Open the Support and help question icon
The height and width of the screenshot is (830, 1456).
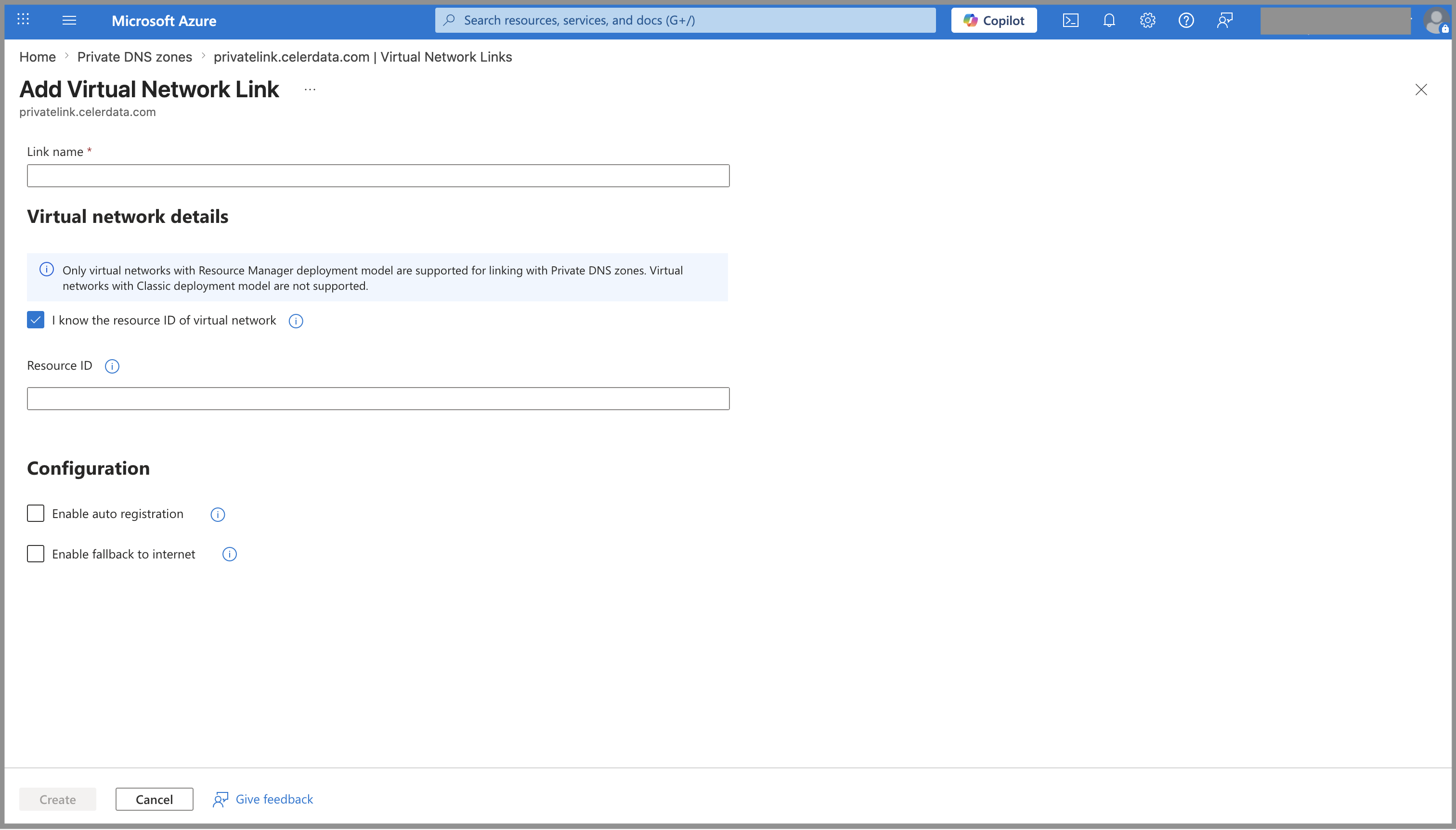[x=1186, y=21]
